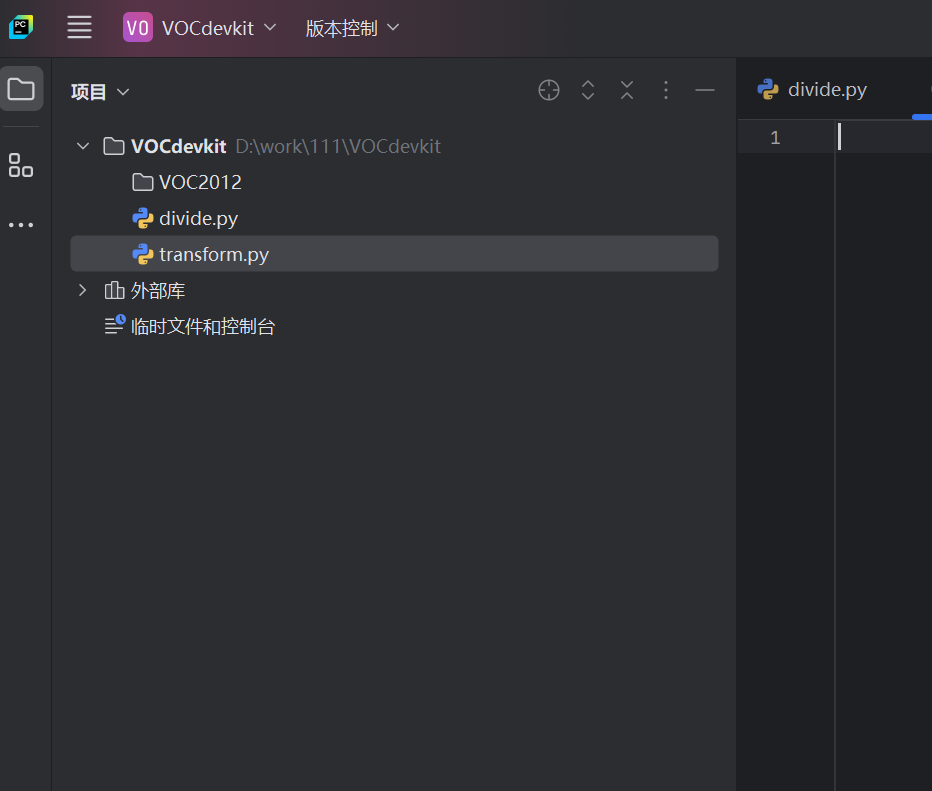Open the 项目 view dropdown
This screenshot has width=932, height=791.
tap(100, 91)
